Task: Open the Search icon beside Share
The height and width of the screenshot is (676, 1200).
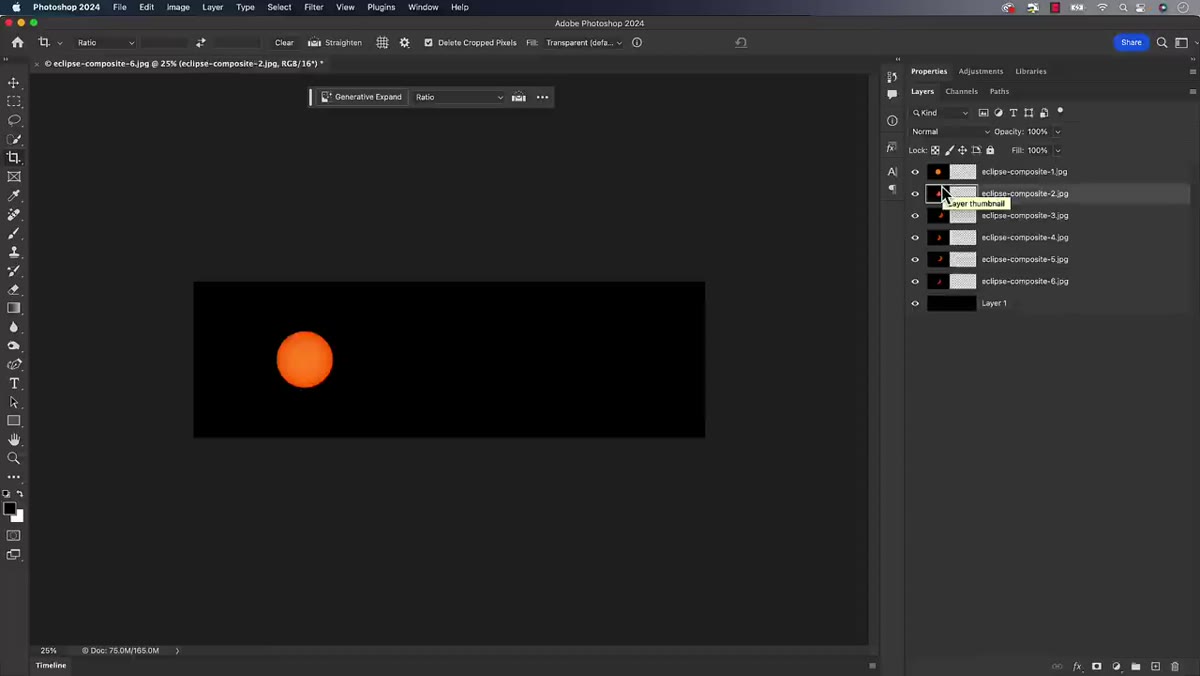Action: (1162, 43)
